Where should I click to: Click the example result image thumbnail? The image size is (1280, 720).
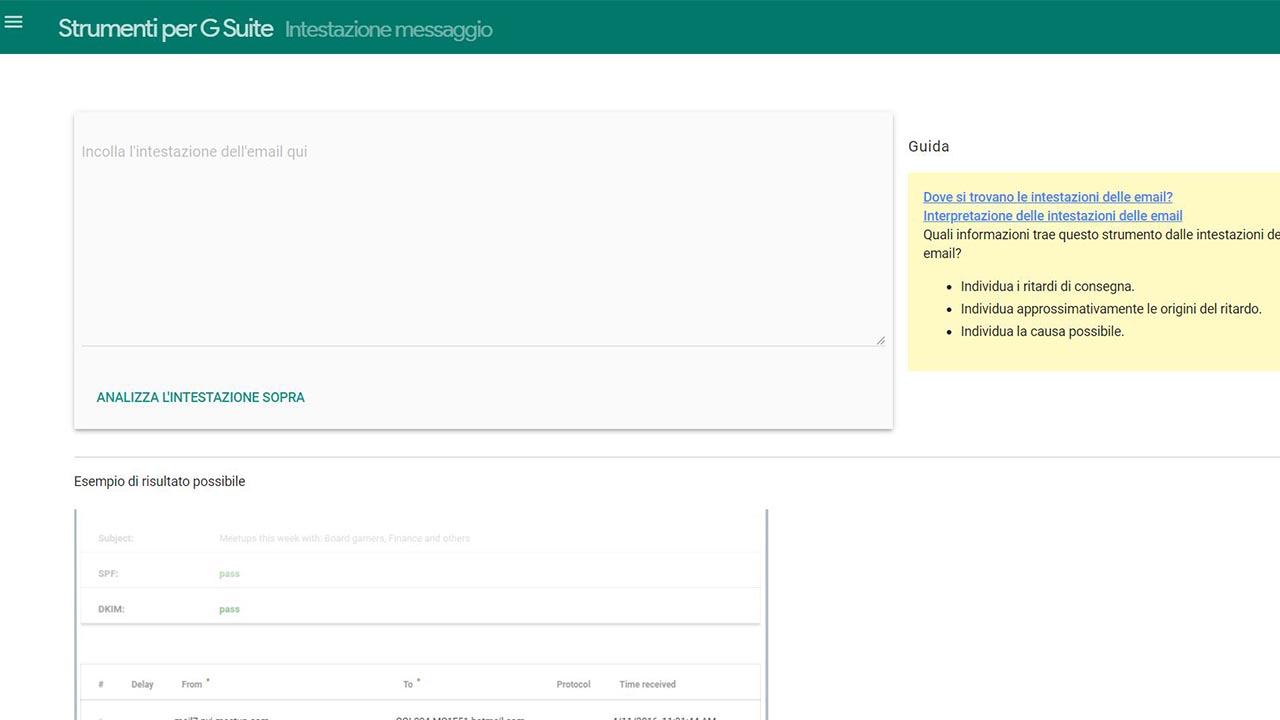(x=421, y=614)
